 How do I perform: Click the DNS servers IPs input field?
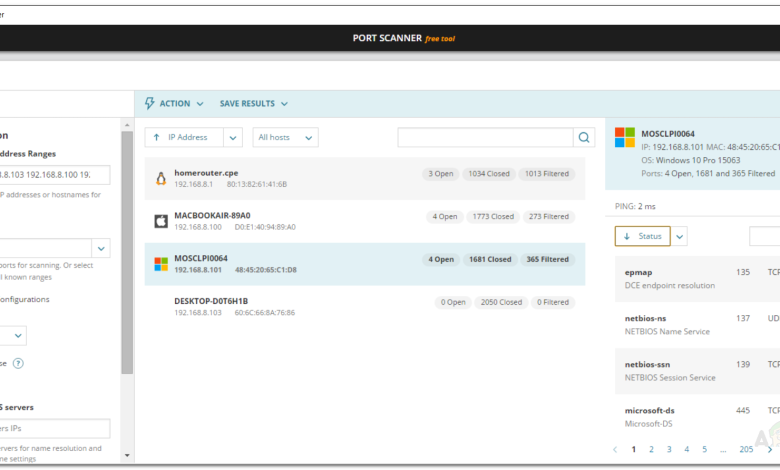54,429
